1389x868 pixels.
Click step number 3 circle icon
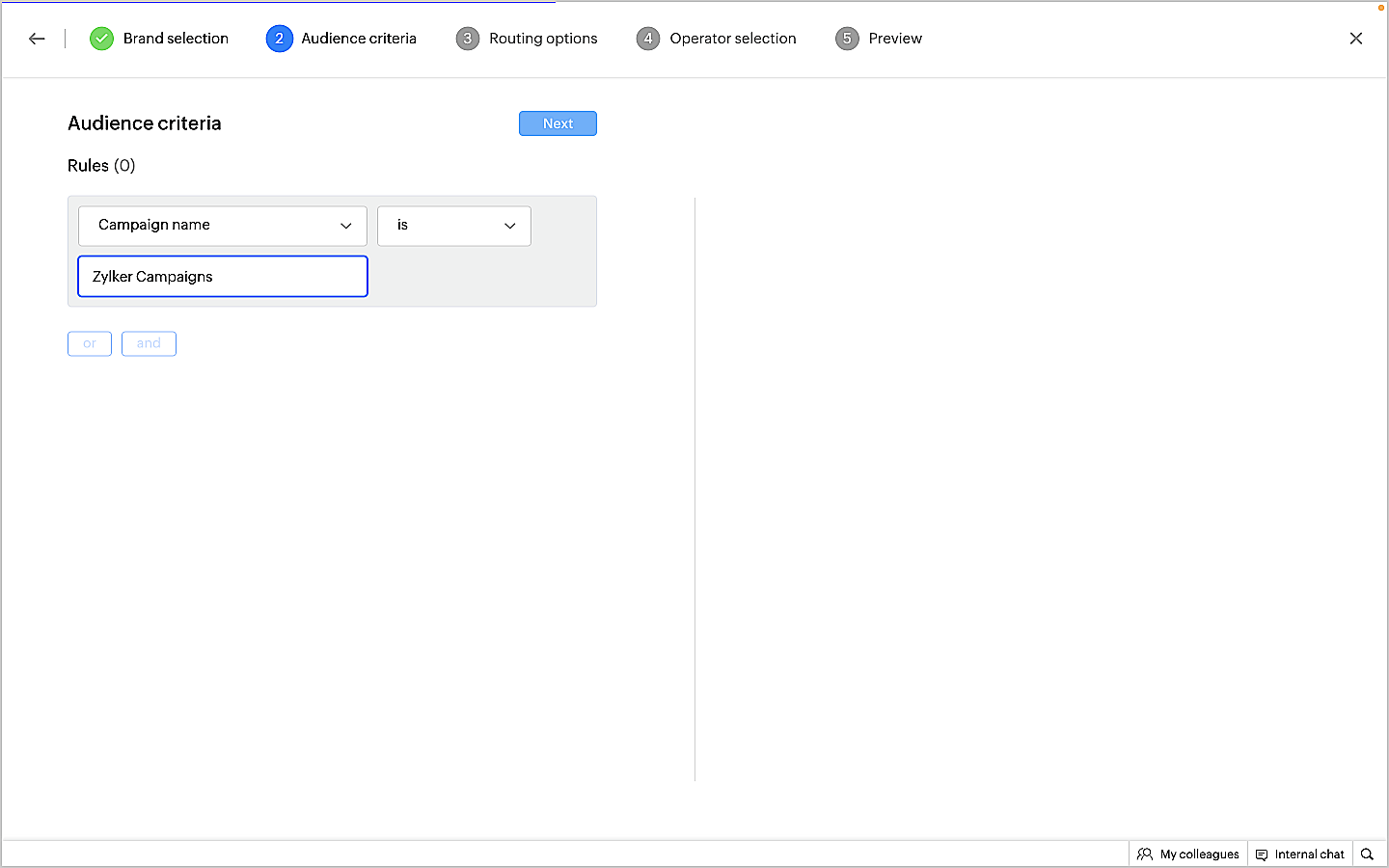point(468,39)
